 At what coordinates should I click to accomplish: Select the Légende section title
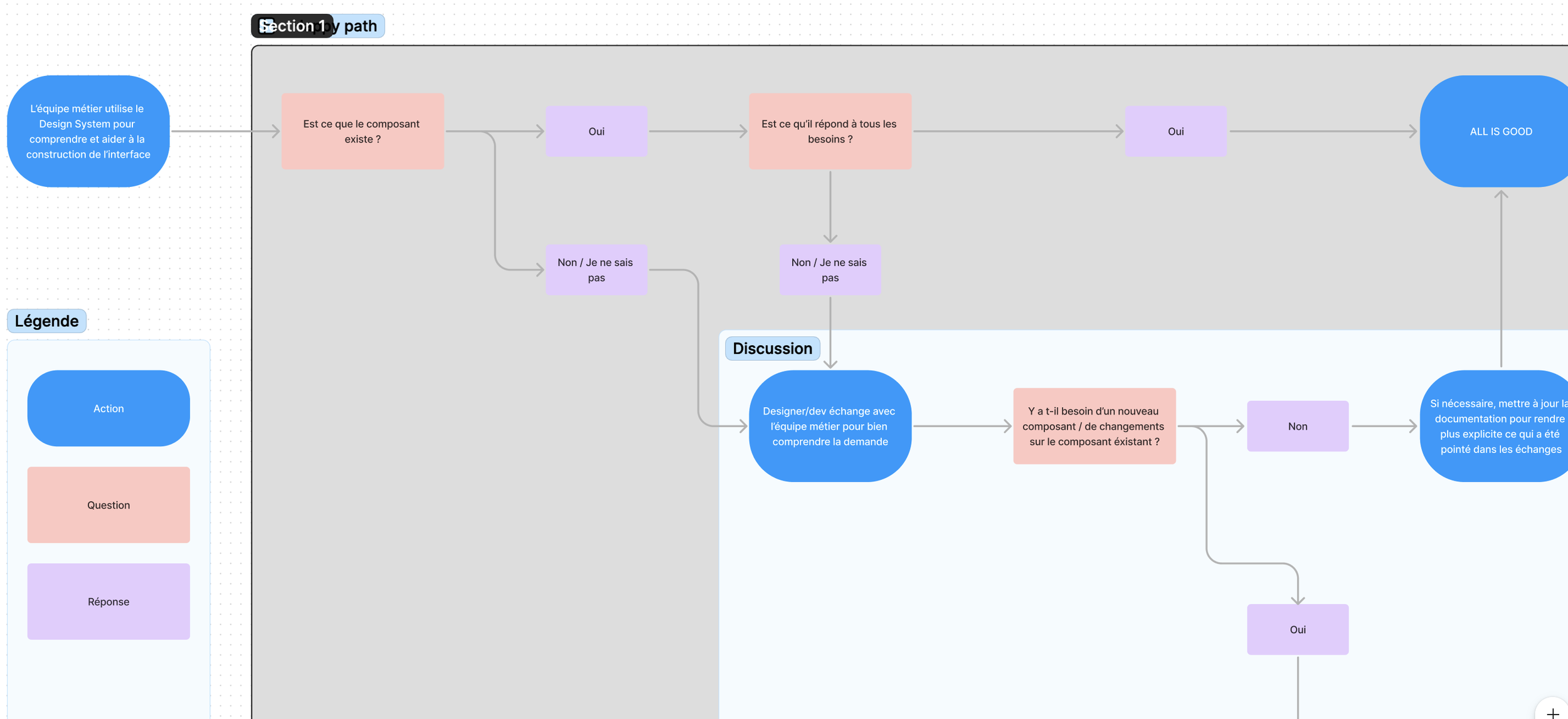47,321
